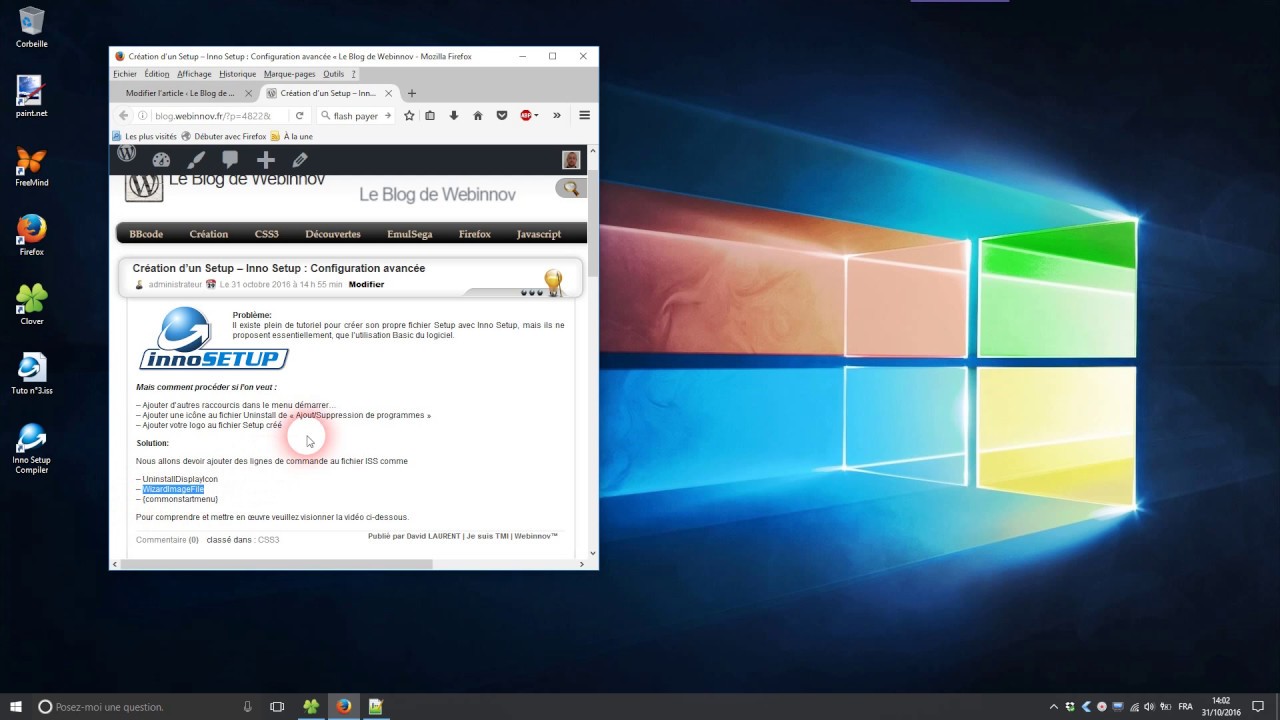Click the Modifier link under article title

pyautogui.click(x=366, y=285)
